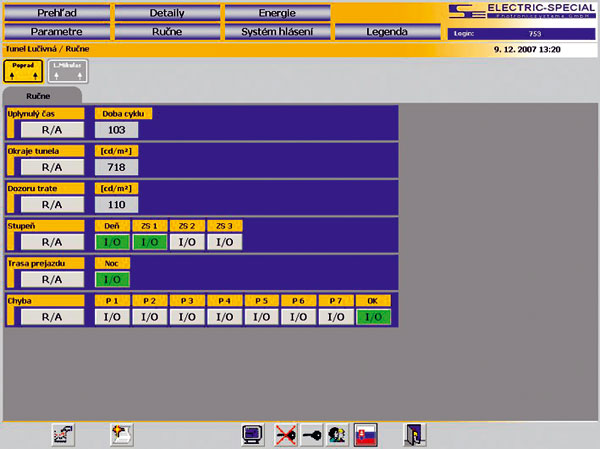Select the L.Mikulas tunnel direction icon
The image size is (600, 449).
click(x=67, y=70)
